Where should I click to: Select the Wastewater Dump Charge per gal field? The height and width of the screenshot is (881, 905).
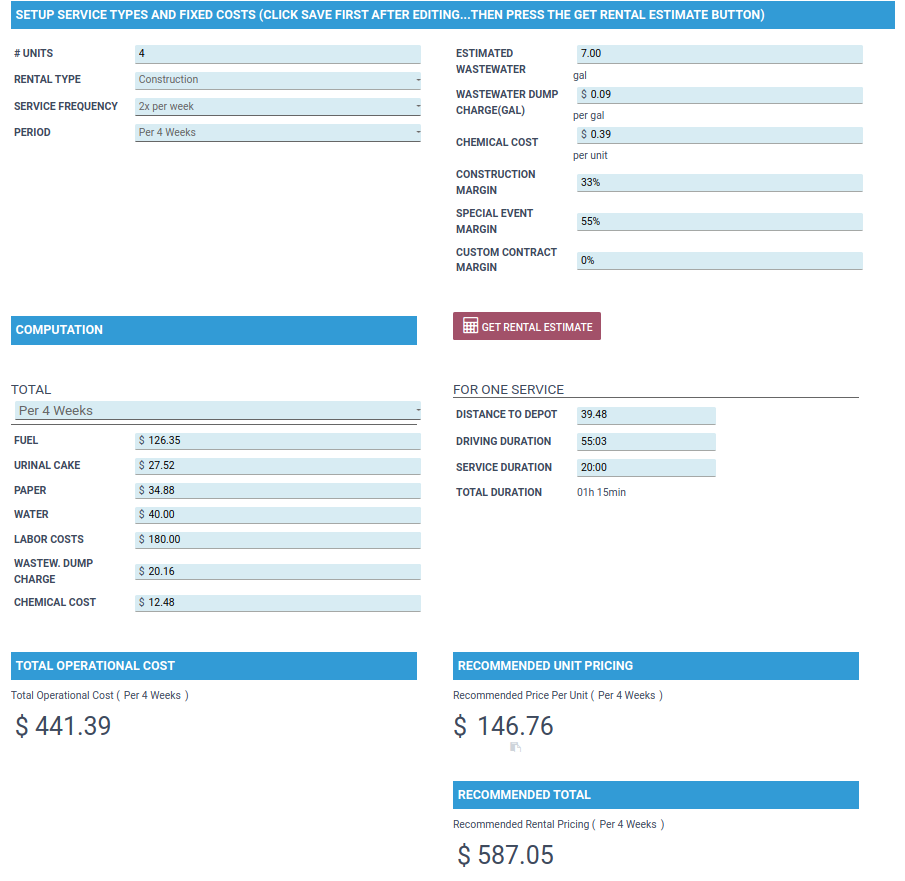pos(718,95)
